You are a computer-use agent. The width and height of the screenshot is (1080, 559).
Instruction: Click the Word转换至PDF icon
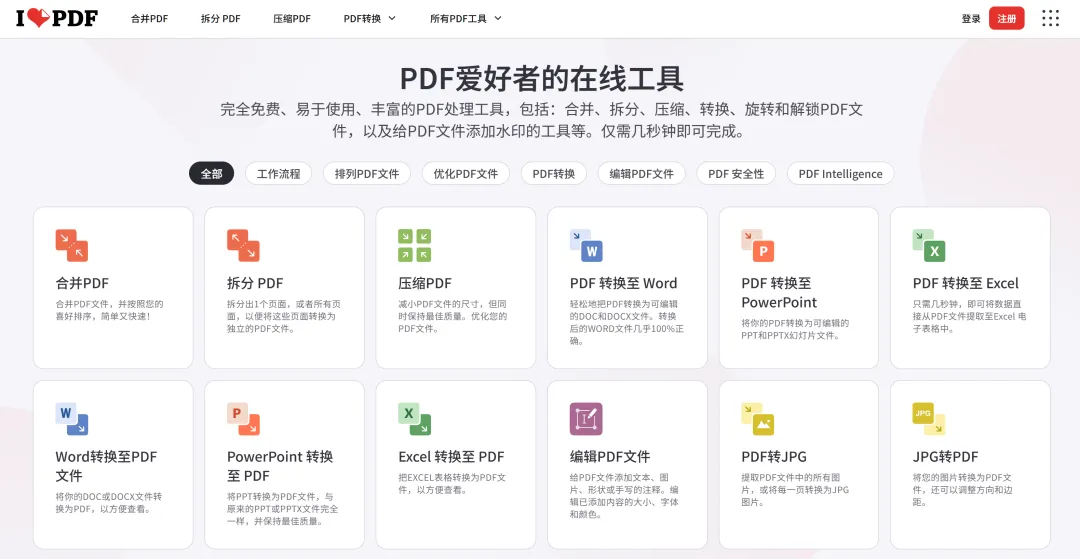click(72, 419)
